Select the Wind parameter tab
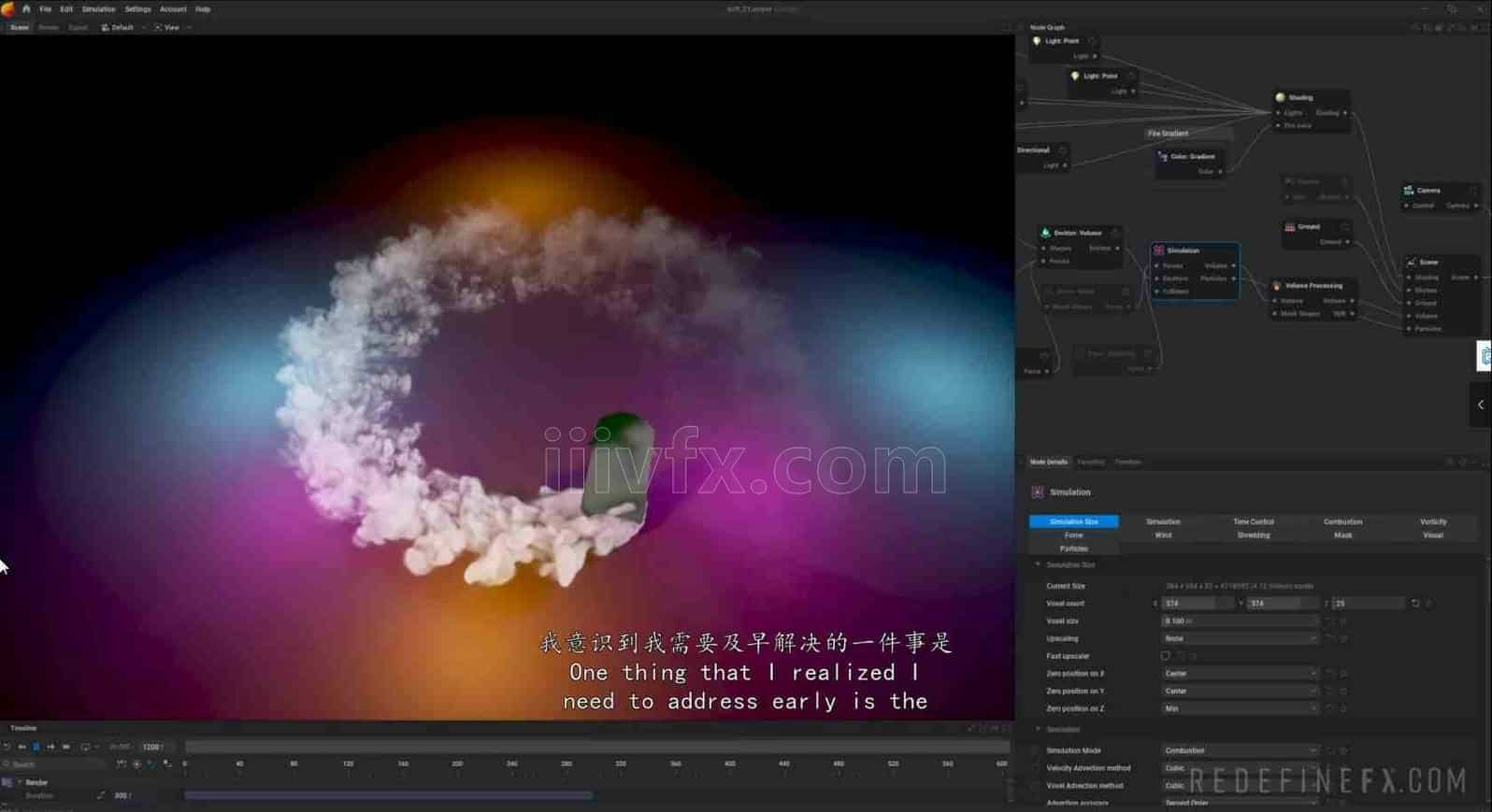 [x=1163, y=535]
